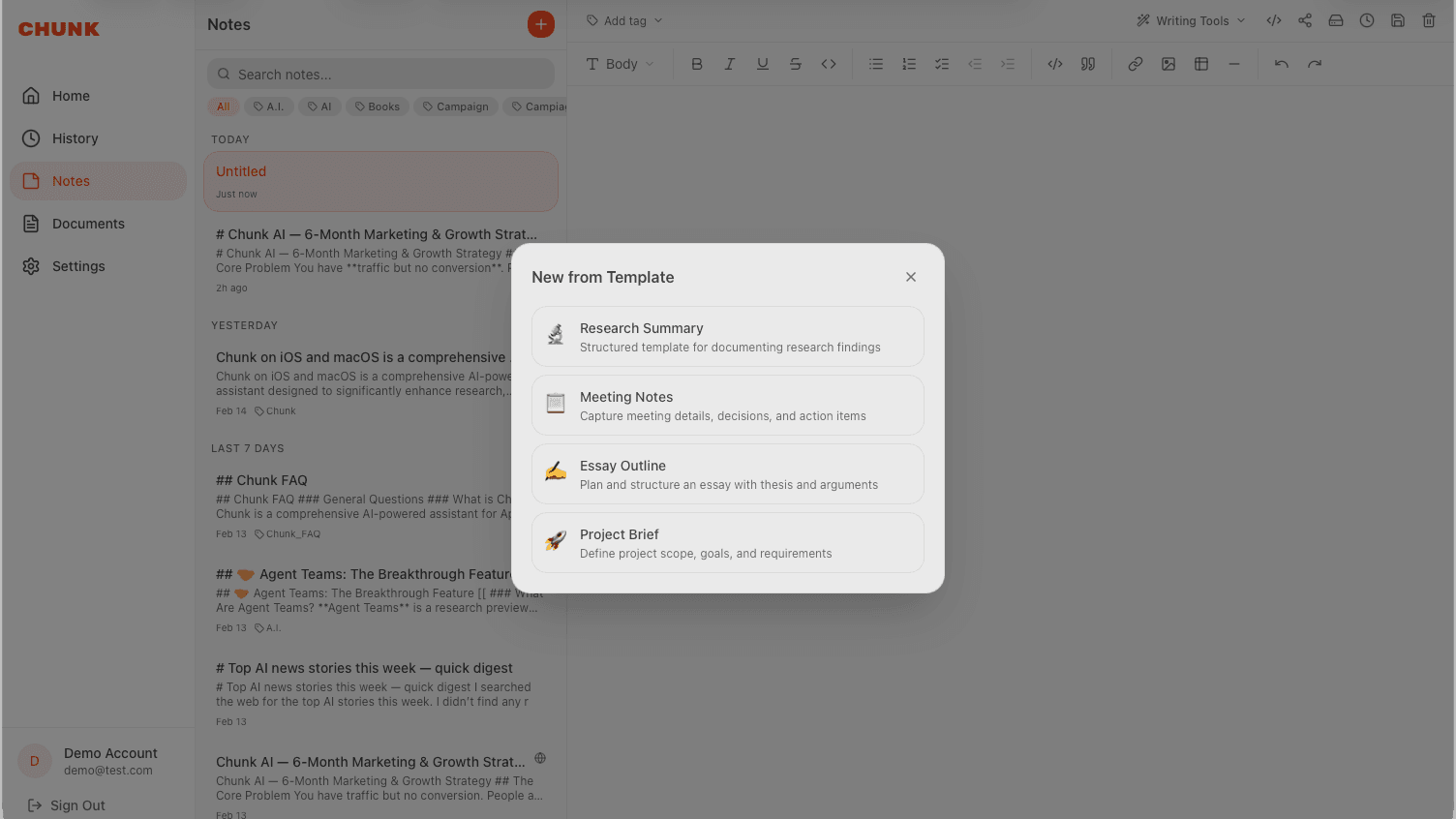Screen dimensions: 1456x819
Task: Choose the Meeting Notes template
Action: tap(727, 404)
